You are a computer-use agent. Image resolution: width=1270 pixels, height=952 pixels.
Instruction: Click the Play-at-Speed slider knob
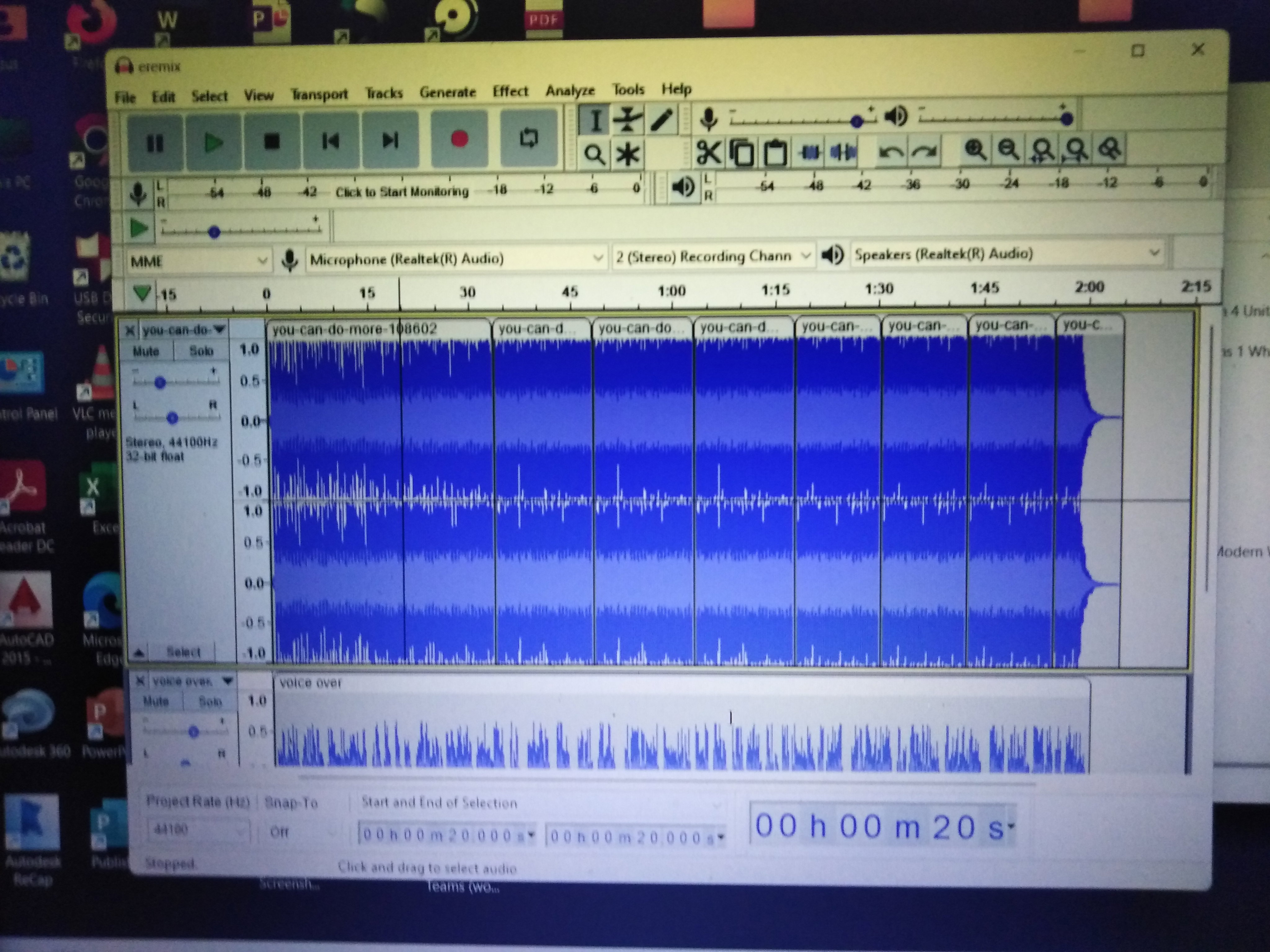pyautogui.click(x=214, y=232)
